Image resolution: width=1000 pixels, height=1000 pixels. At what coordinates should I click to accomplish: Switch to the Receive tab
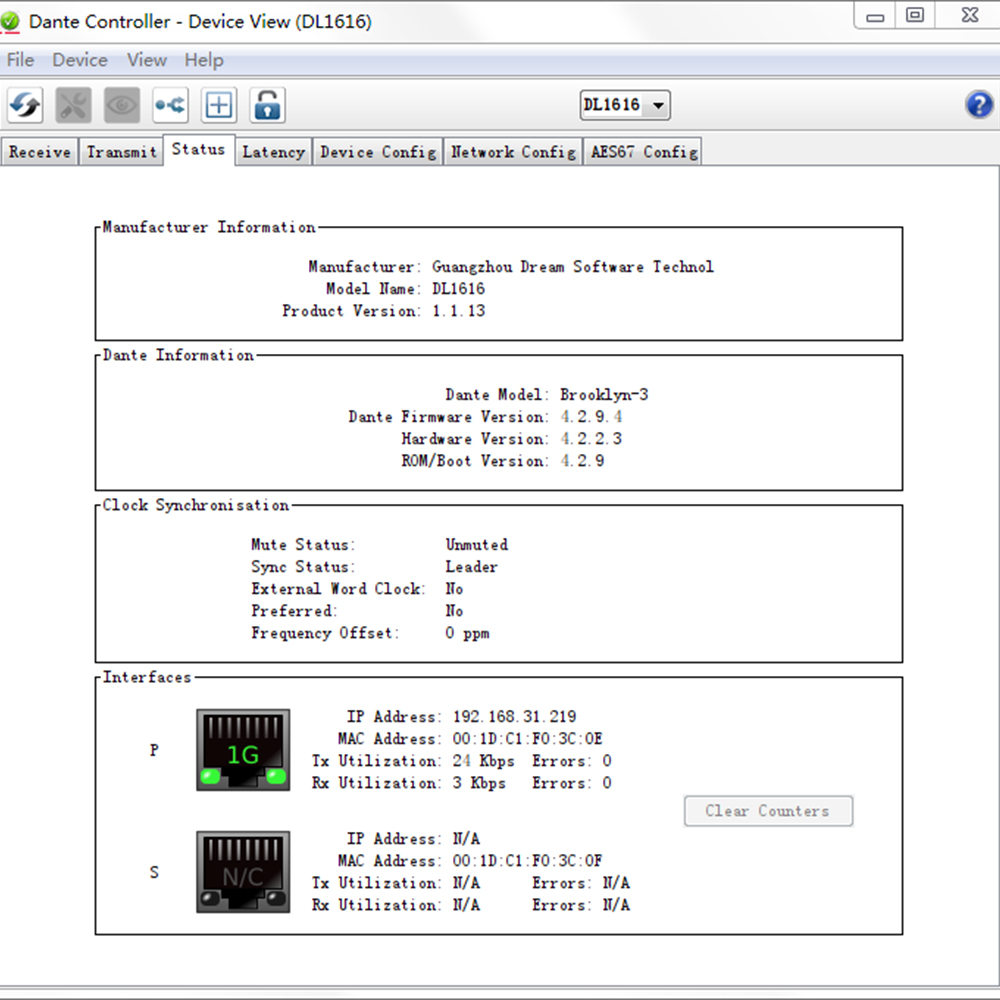click(x=40, y=152)
